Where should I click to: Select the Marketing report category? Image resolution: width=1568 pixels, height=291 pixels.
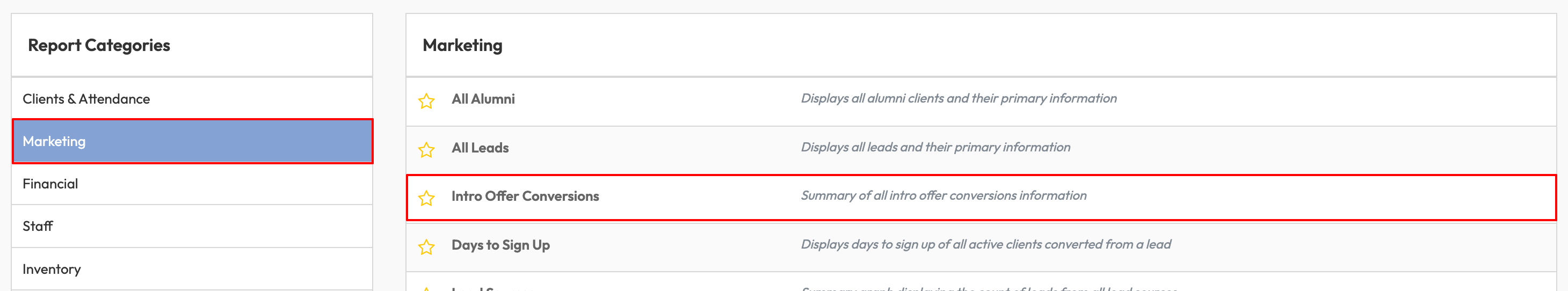coord(54,141)
